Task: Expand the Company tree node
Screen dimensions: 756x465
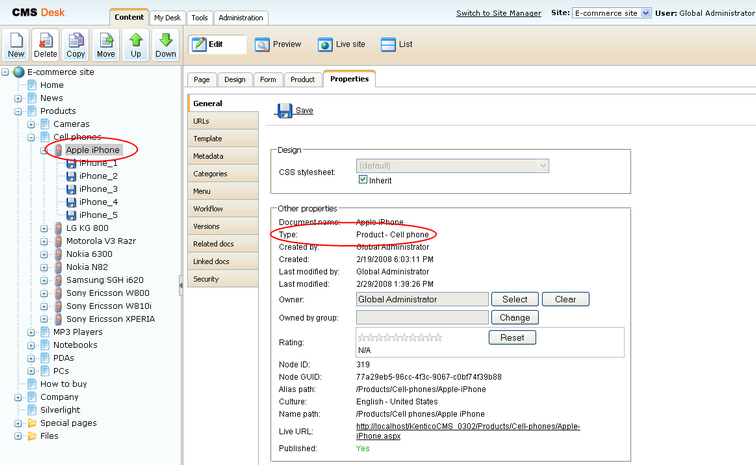Action: [x=18, y=397]
